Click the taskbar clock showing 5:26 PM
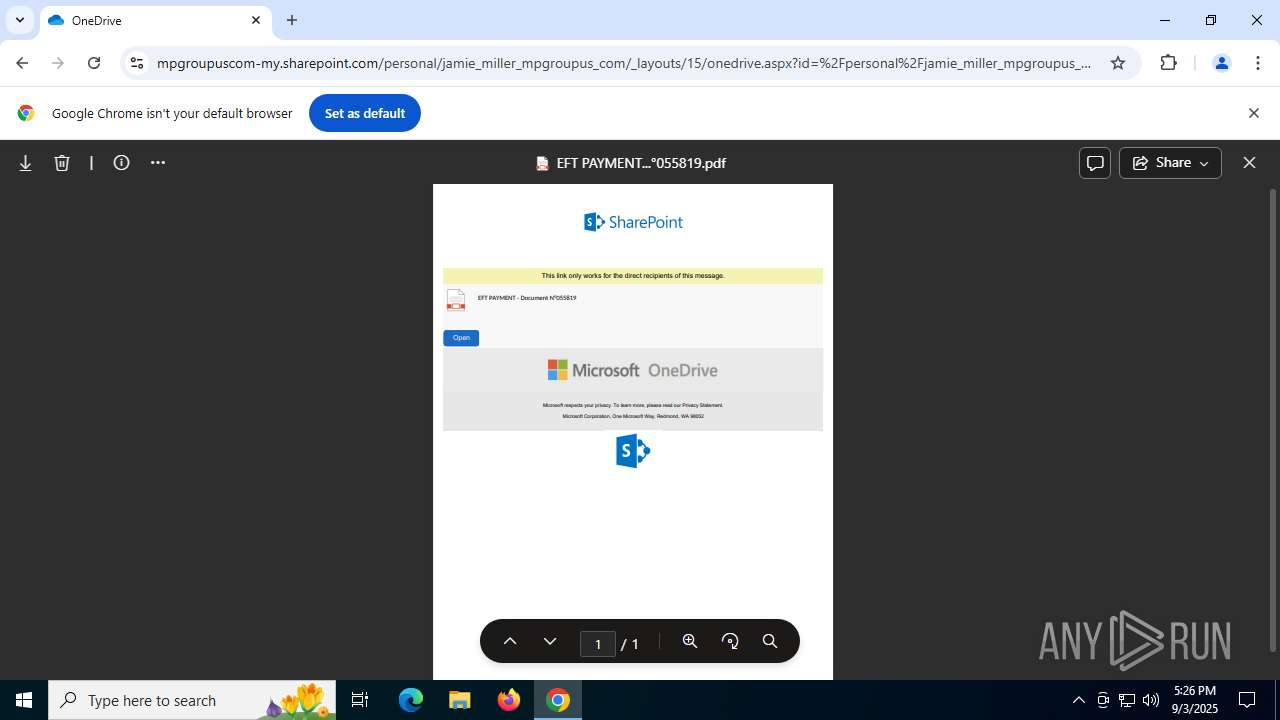This screenshot has height=720, width=1280. pyautogui.click(x=1195, y=700)
